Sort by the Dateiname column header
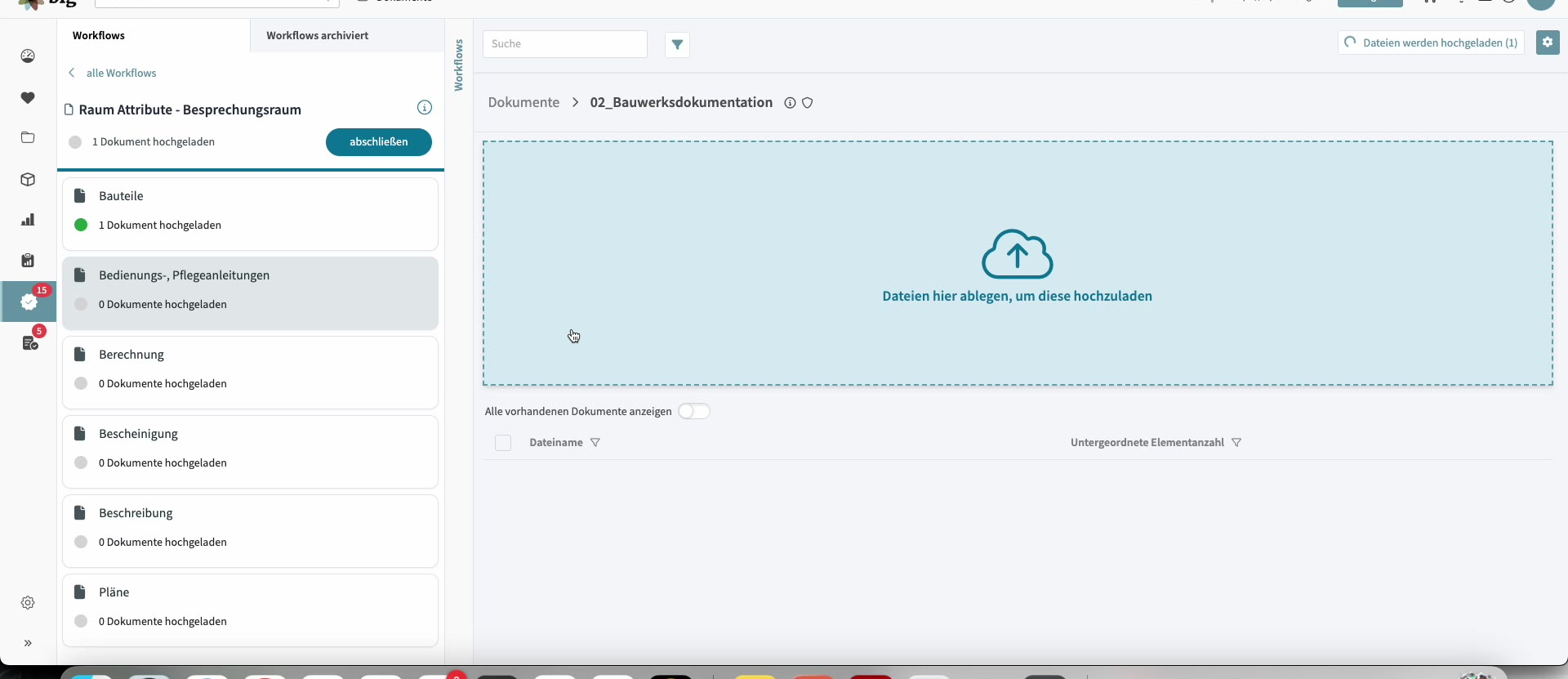1568x679 pixels. tap(556, 443)
